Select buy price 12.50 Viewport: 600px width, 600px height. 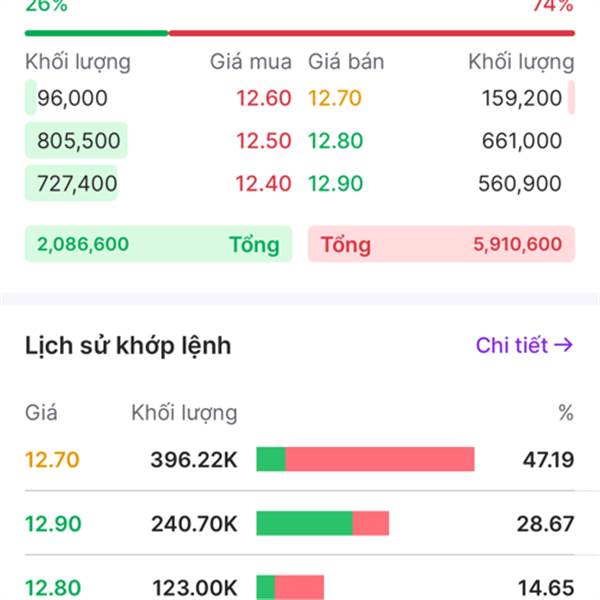click(264, 141)
